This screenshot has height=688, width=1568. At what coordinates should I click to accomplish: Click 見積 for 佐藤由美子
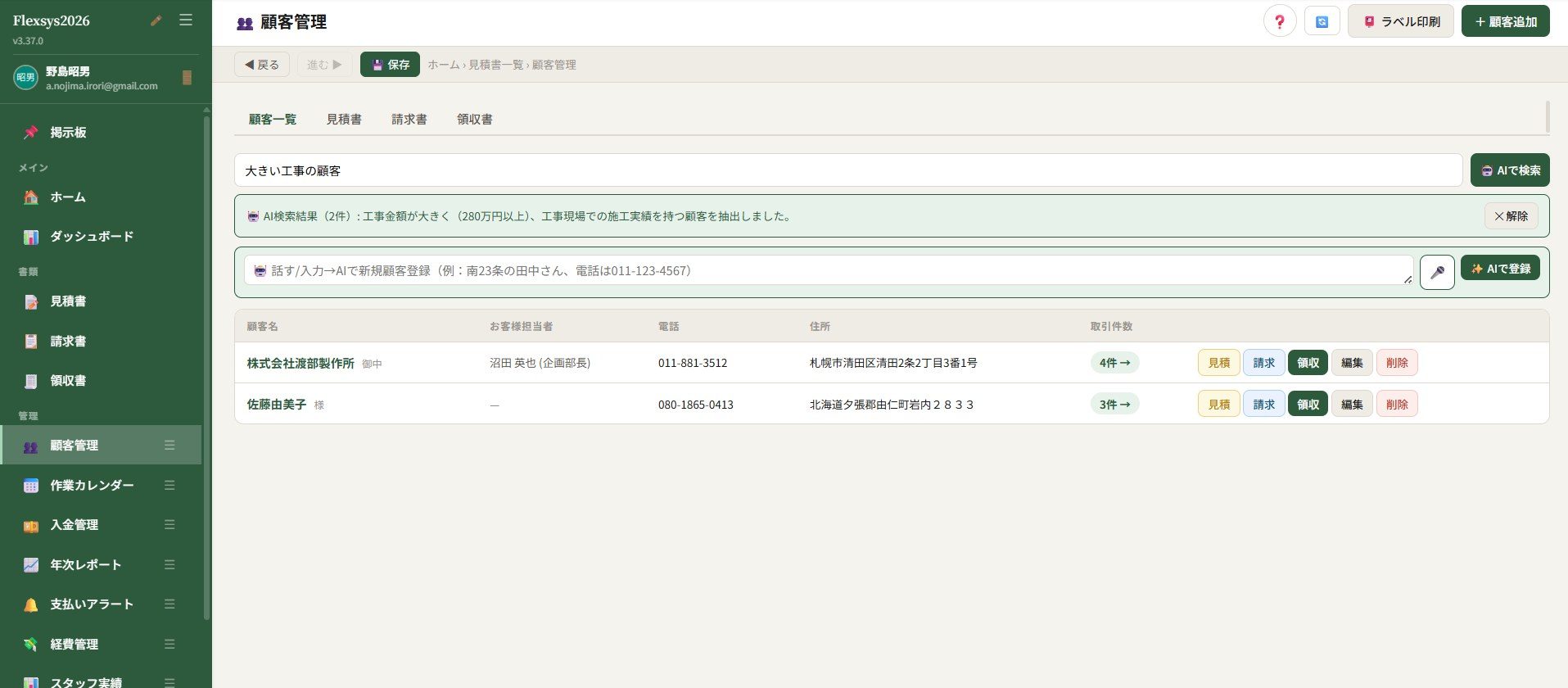[1219, 404]
